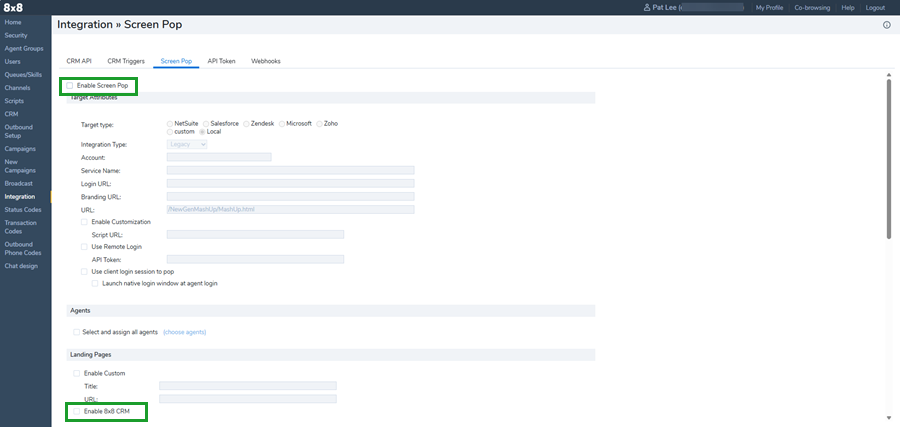Viewport: 900px width, 427px height.
Task: Tick the Enable Screen Pop checkbox
Action: [69, 86]
